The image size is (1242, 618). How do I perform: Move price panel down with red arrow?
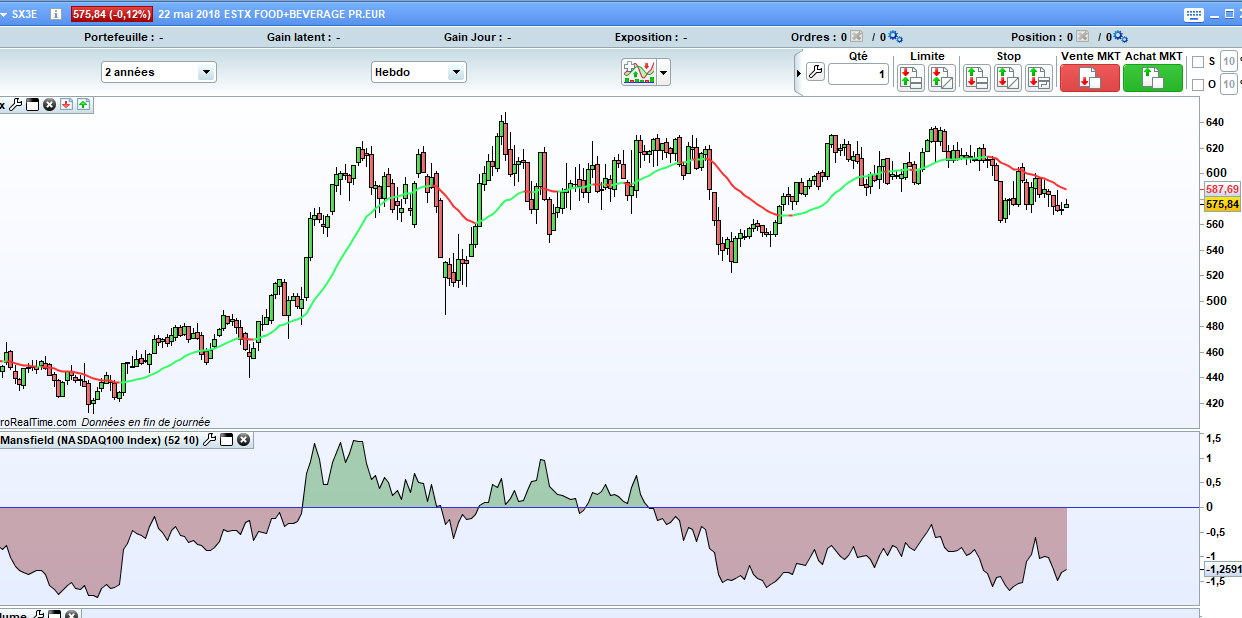click(x=66, y=104)
